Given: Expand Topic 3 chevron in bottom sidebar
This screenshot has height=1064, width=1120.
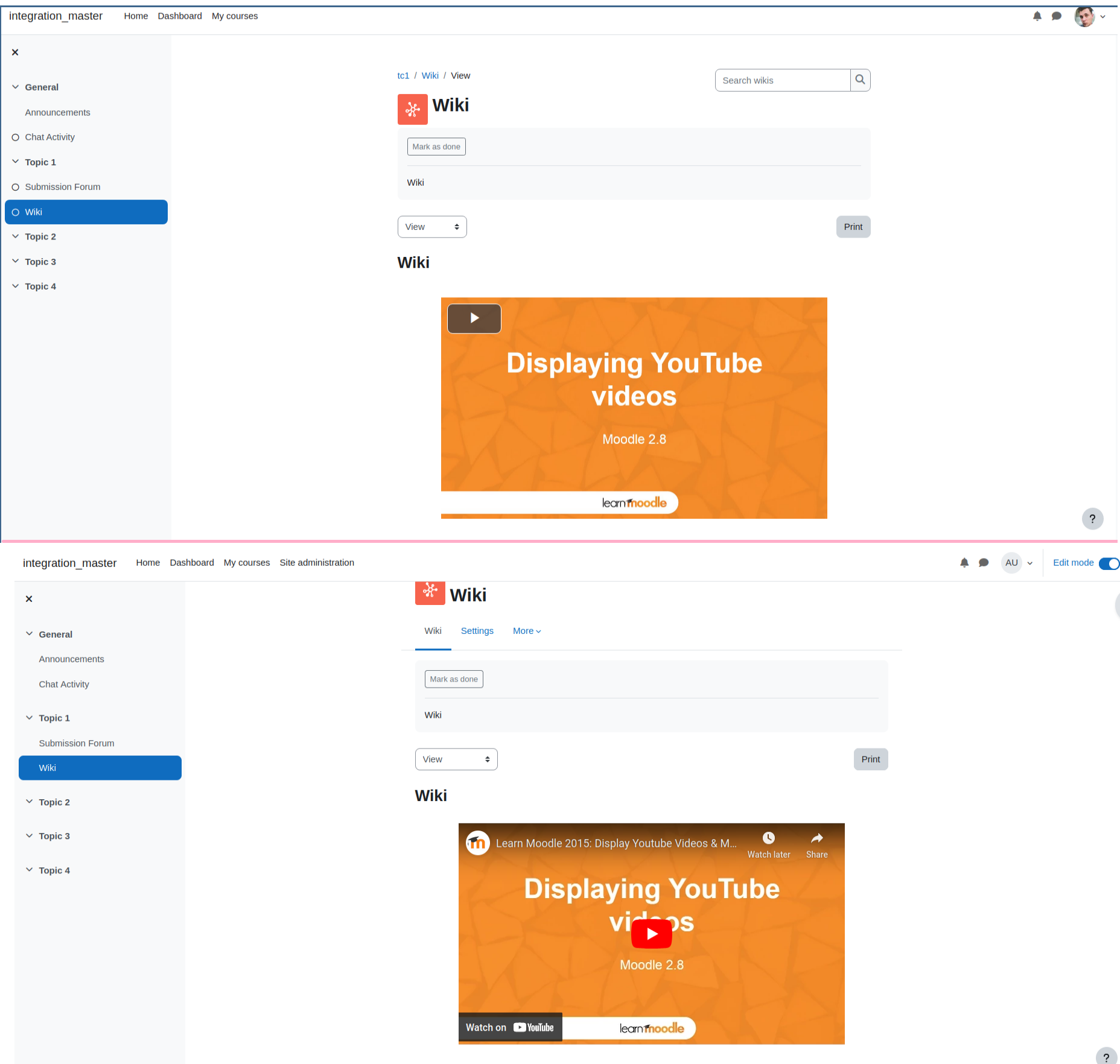Looking at the screenshot, I should [30, 836].
